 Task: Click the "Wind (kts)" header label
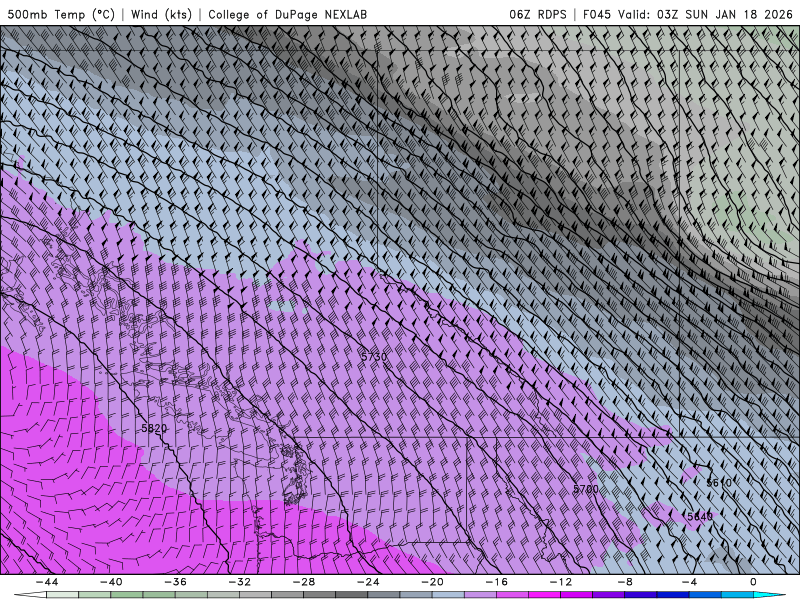pos(161,14)
